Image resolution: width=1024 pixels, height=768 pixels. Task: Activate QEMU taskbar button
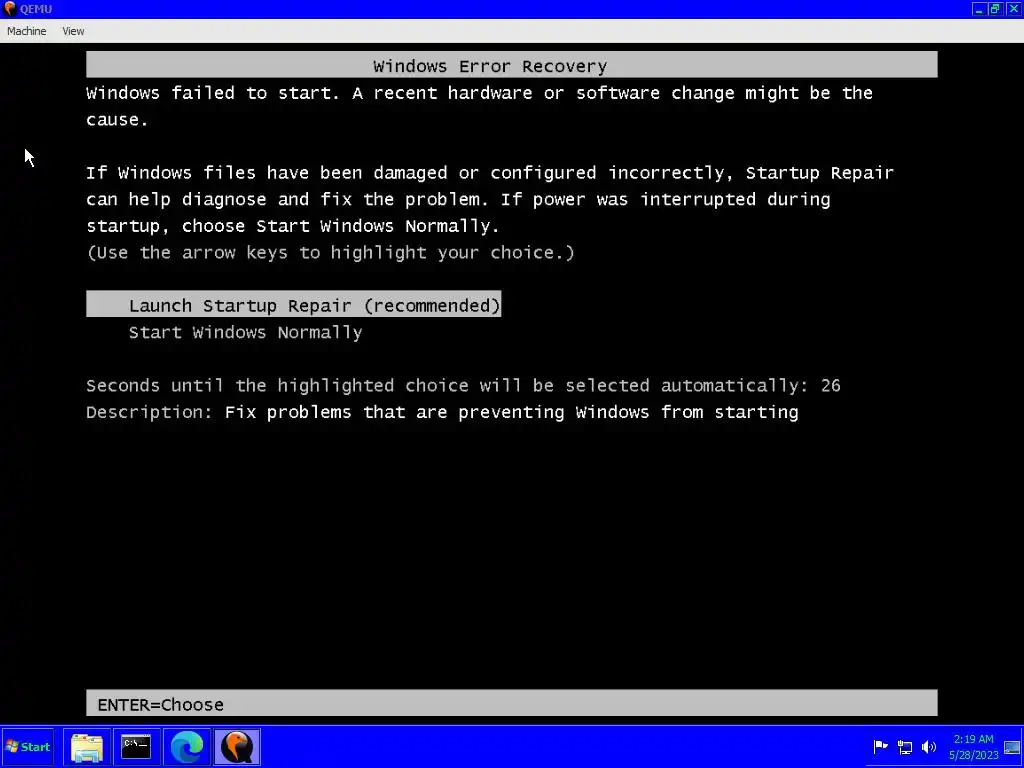237,747
